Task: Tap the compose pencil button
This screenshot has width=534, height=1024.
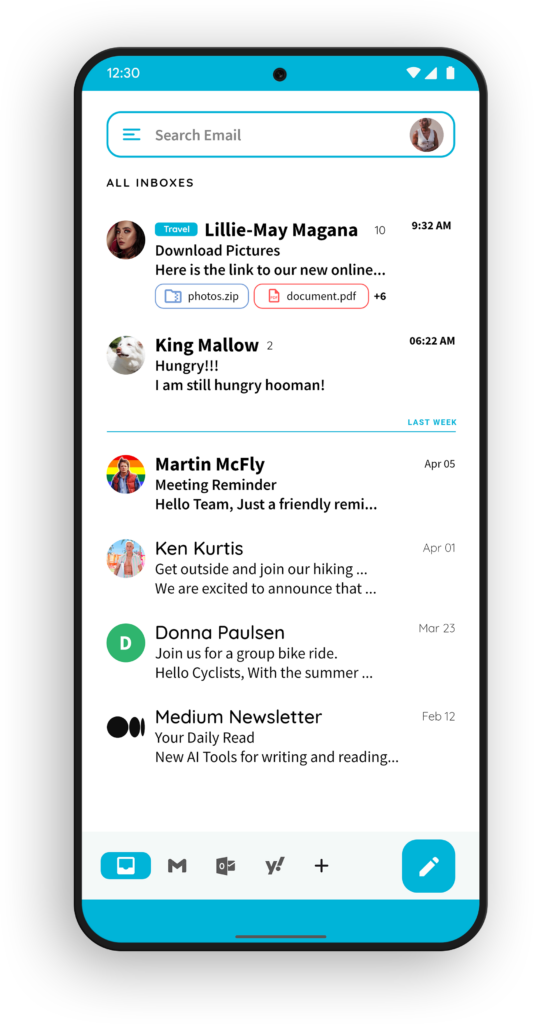Action: pyautogui.click(x=428, y=866)
